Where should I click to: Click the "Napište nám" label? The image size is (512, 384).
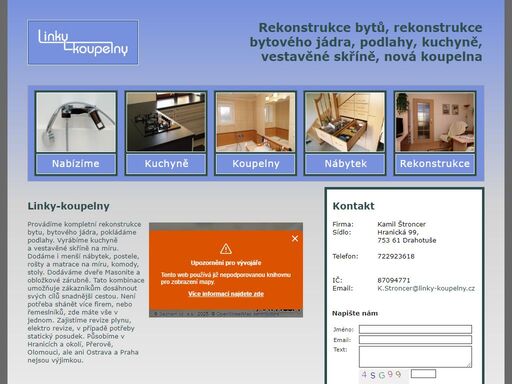point(355,313)
